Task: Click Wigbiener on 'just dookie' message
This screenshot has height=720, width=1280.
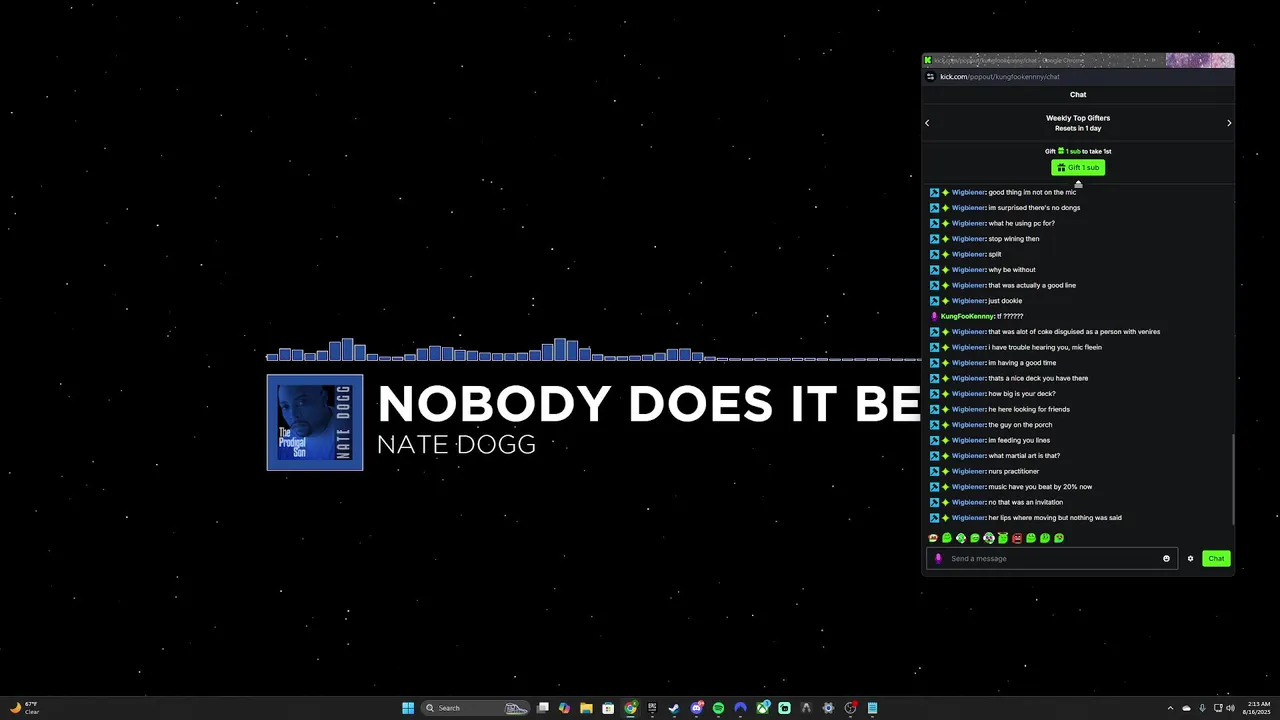Action: pos(968,301)
